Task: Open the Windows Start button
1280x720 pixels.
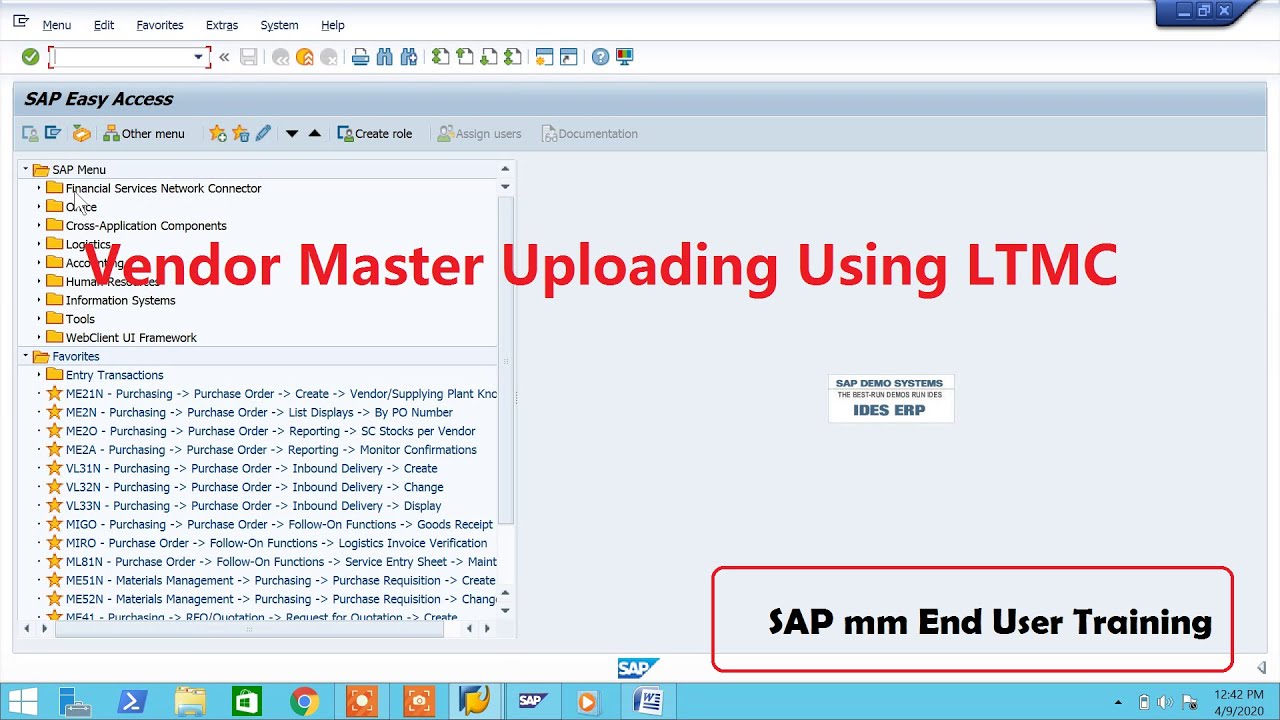Action: click(24, 702)
